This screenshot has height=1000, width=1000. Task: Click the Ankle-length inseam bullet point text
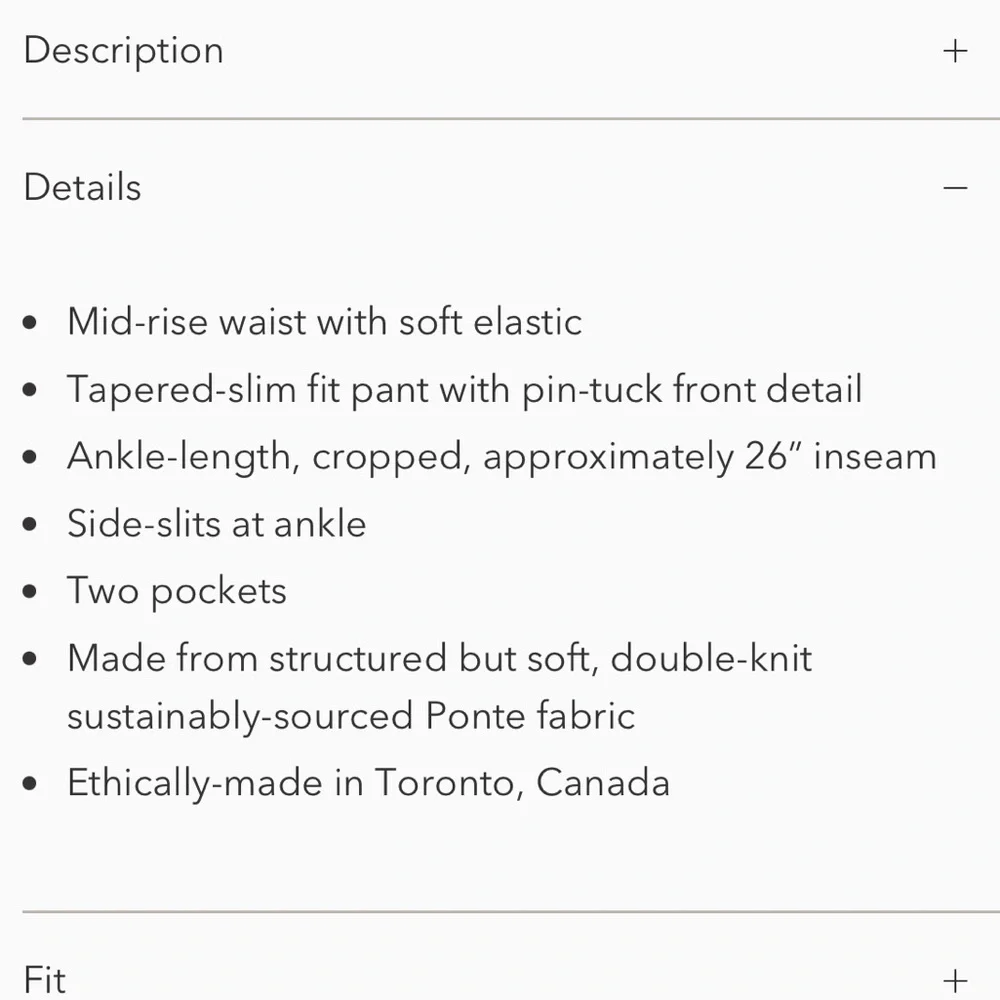pos(500,456)
